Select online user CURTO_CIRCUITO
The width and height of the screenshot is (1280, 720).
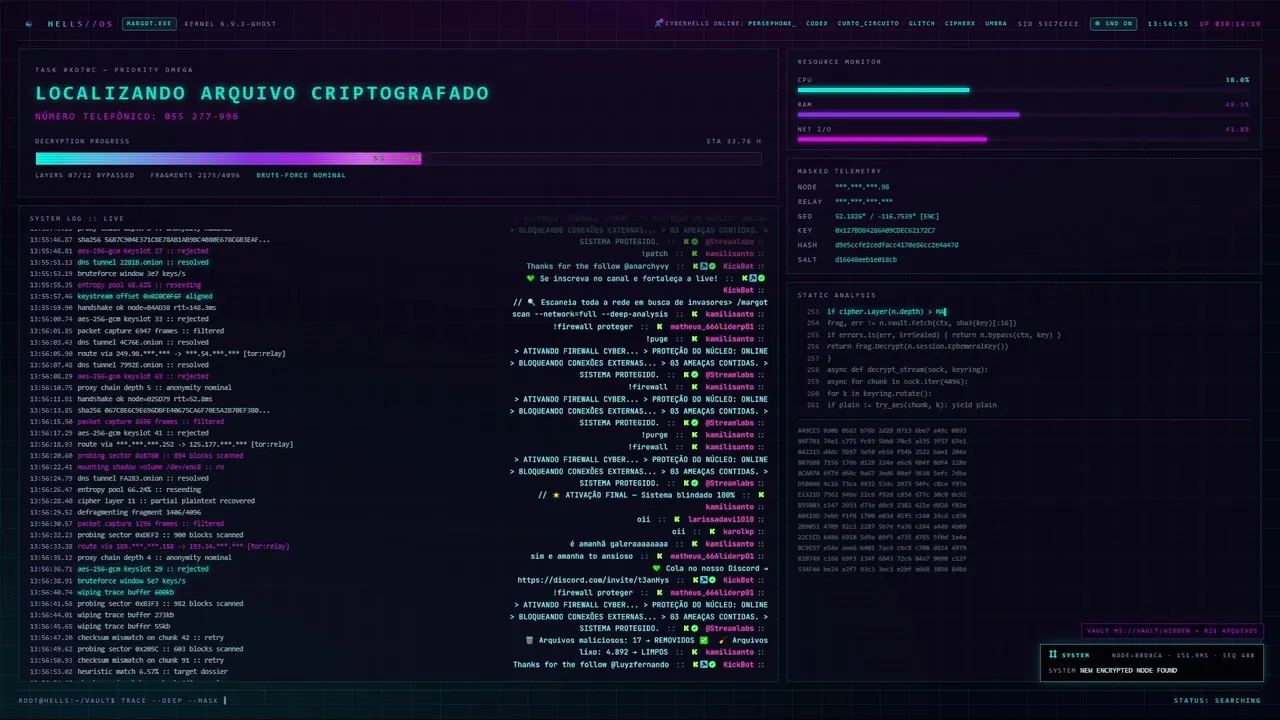coord(868,23)
